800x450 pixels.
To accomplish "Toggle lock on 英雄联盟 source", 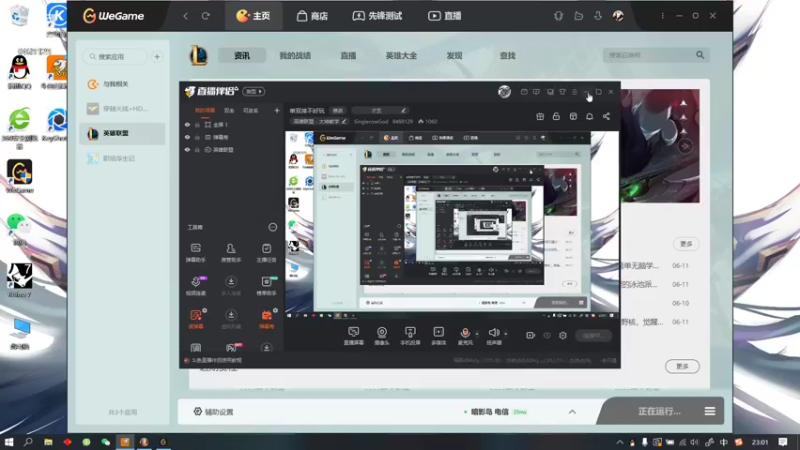I will [197, 150].
